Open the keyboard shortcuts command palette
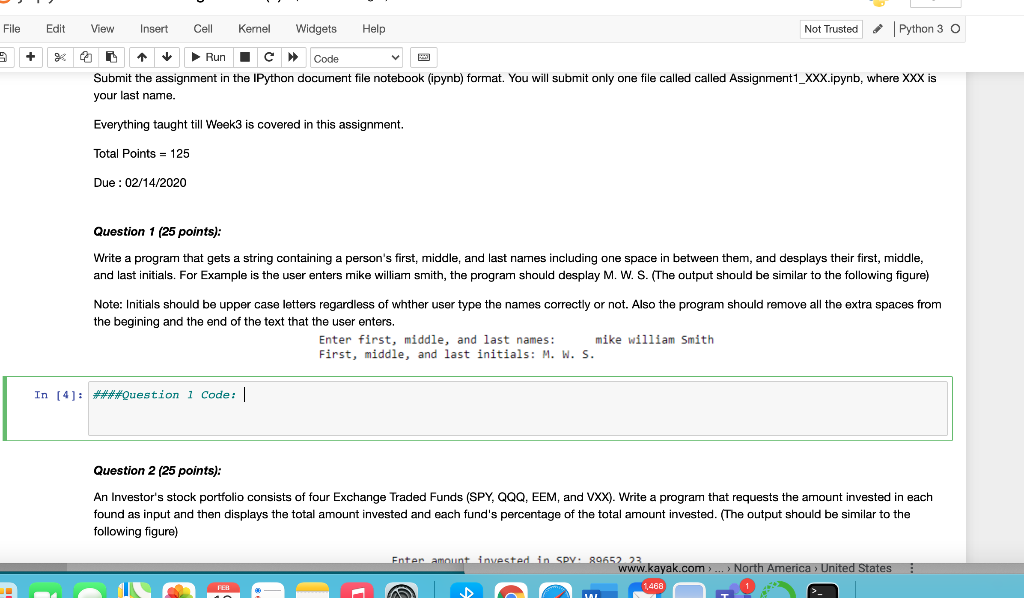1024x598 pixels. (422, 57)
